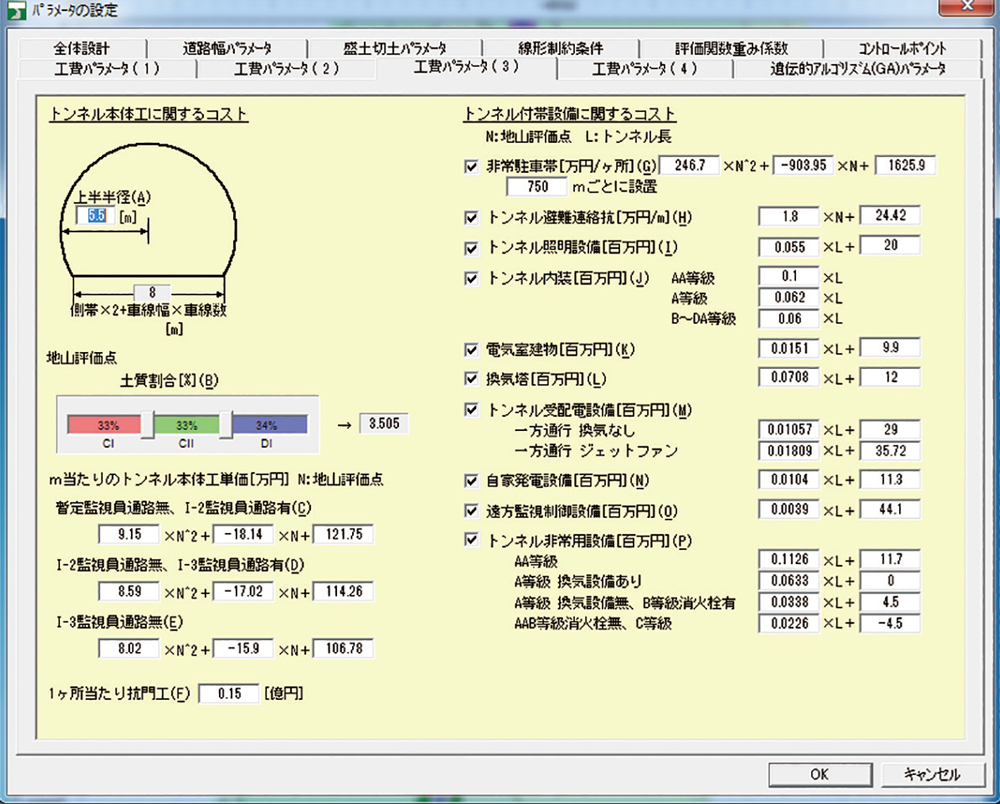The width and height of the screenshot is (1000, 804).
Task: Click the app icon in the dialog title bar
Action: pos(15,11)
